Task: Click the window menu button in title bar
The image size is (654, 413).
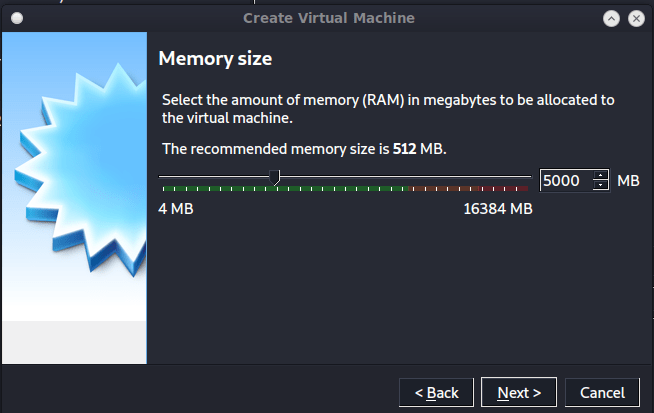Action: click(16, 18)
